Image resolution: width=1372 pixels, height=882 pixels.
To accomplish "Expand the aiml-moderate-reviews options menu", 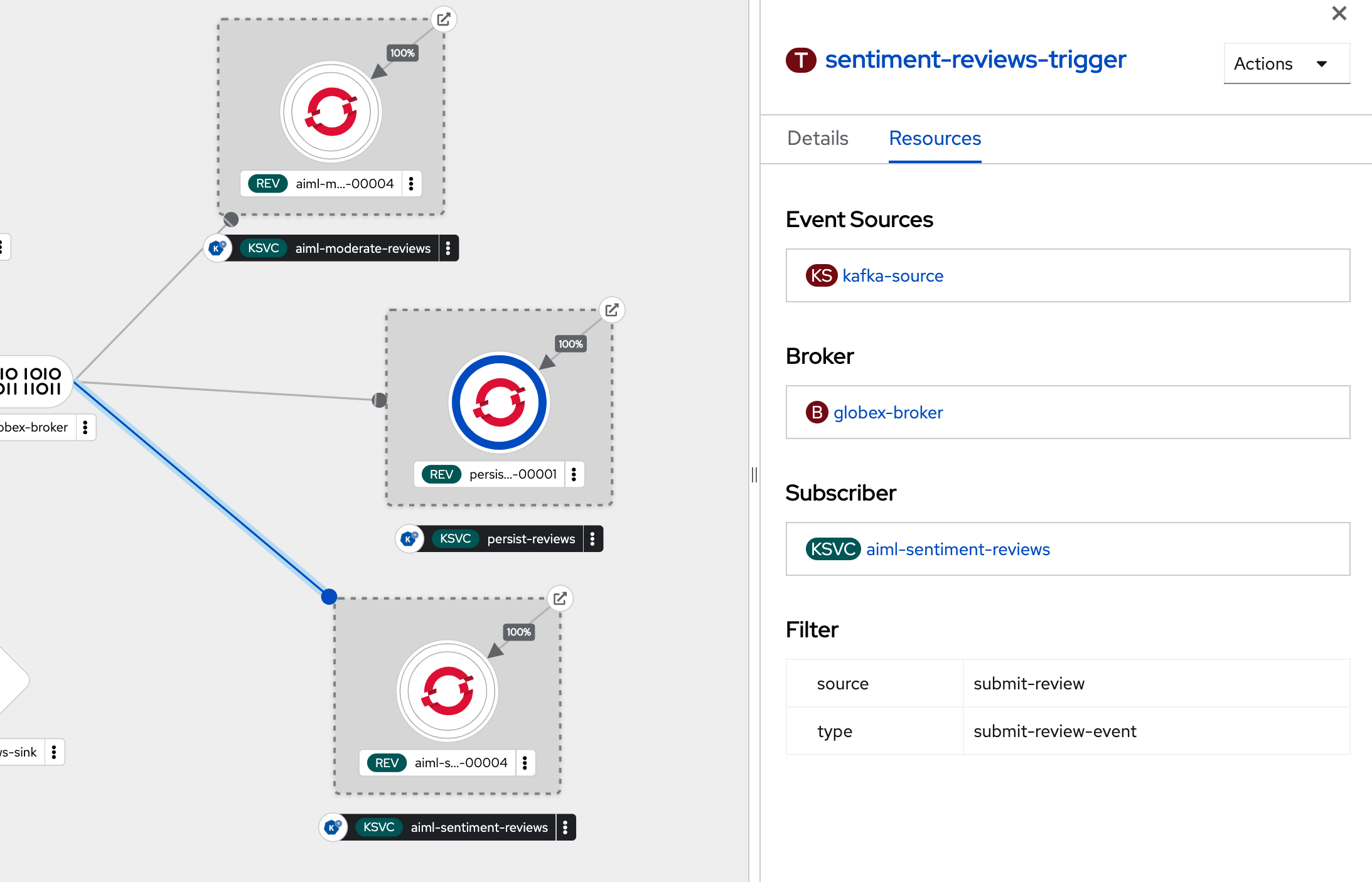I will click(451, 249).
